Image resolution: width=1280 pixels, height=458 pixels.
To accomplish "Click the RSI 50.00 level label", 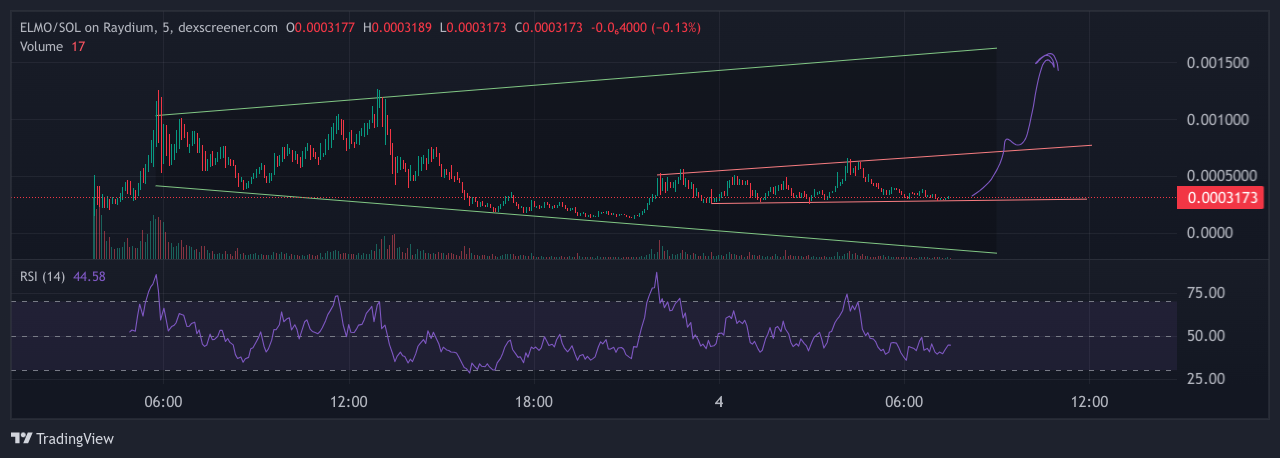I will coord(1206,335).
